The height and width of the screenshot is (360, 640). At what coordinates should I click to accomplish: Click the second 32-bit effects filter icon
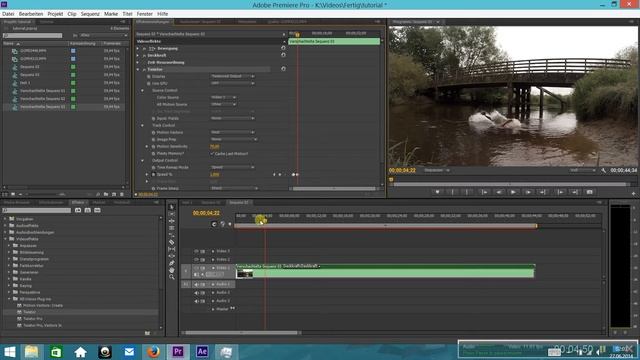87,210
